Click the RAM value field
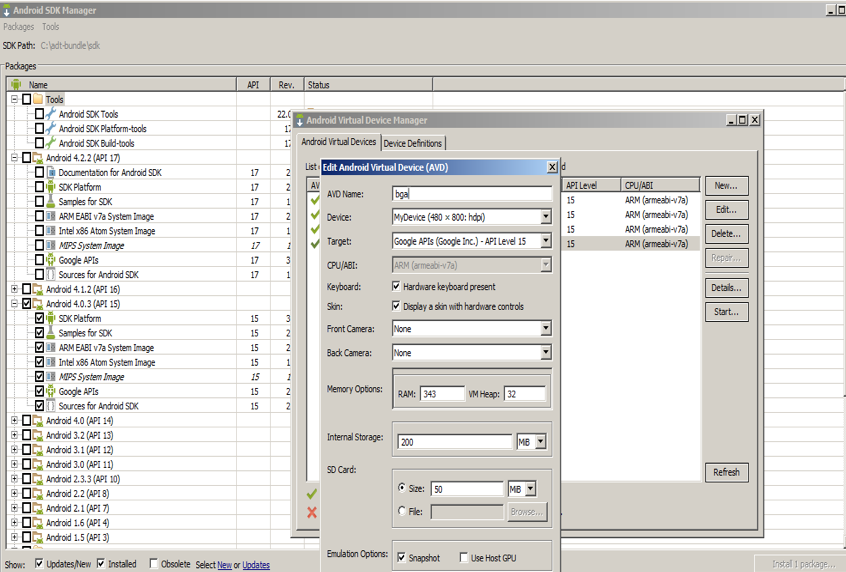846x572 pixels. (442, 394)
